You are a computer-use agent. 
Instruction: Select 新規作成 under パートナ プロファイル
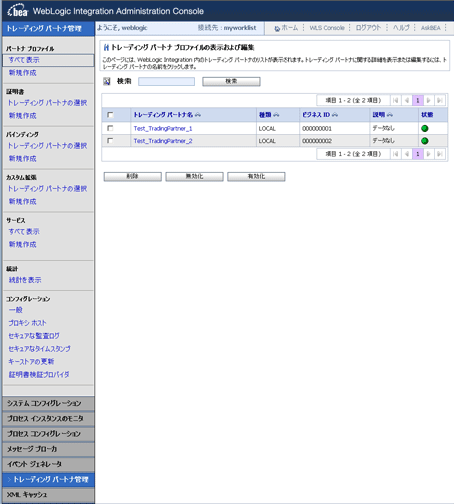click(23, 73)
